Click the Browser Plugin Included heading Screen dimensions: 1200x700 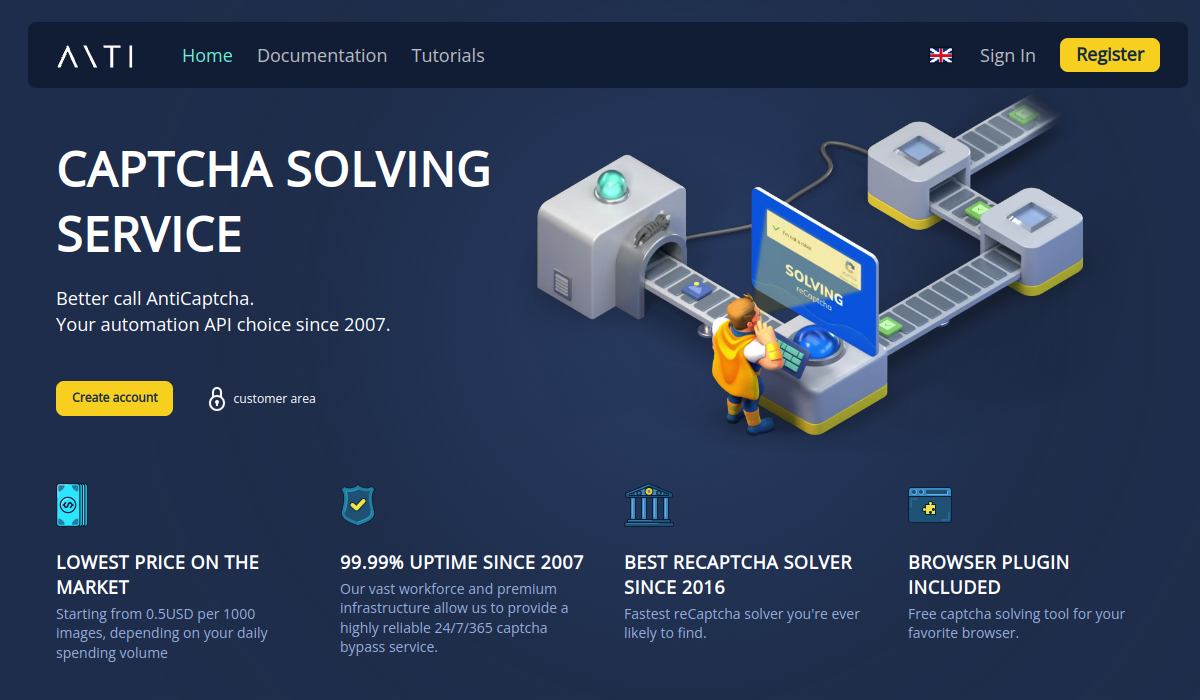coord(989,575)
